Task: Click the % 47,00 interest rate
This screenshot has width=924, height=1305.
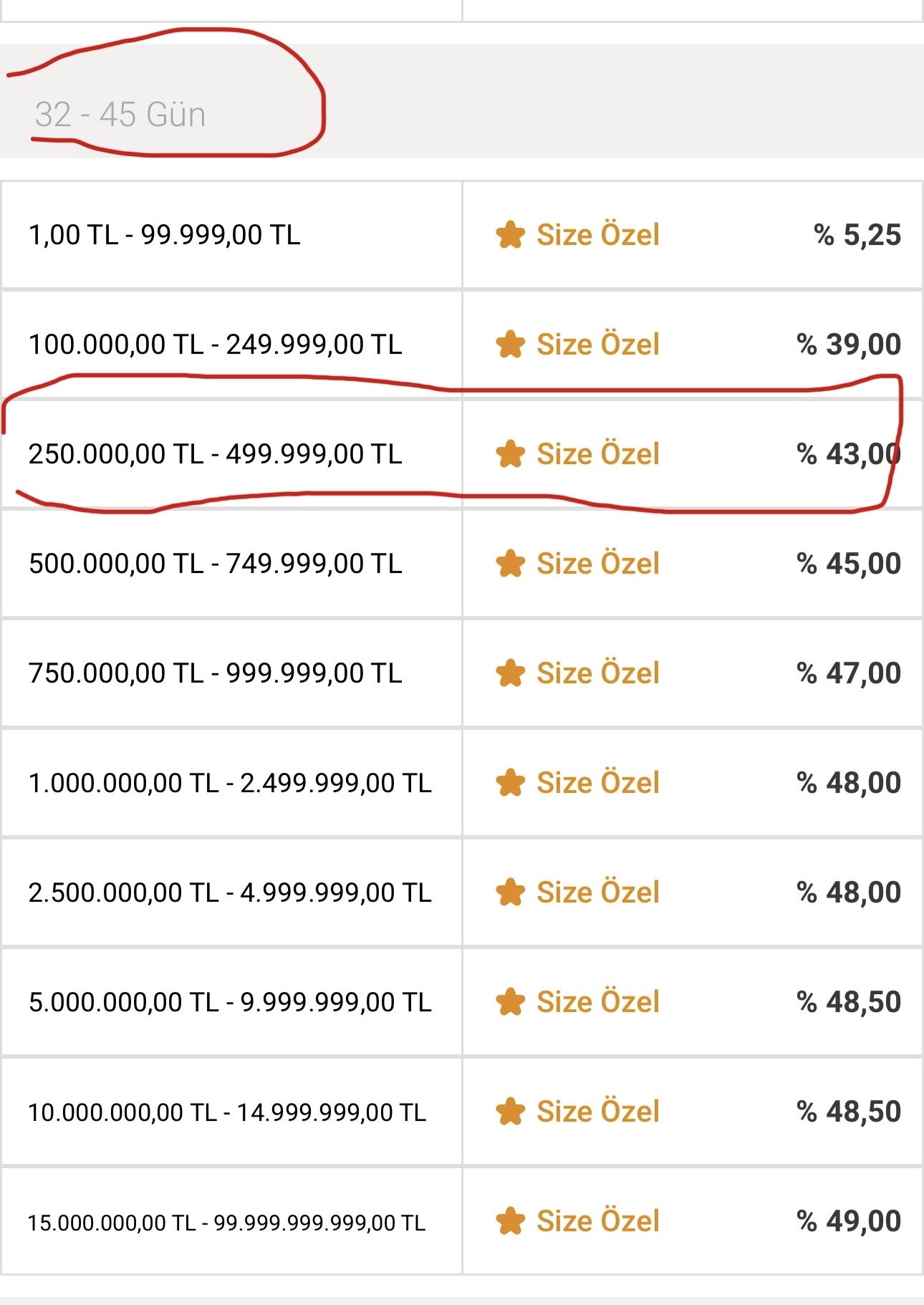Action: 849,673
